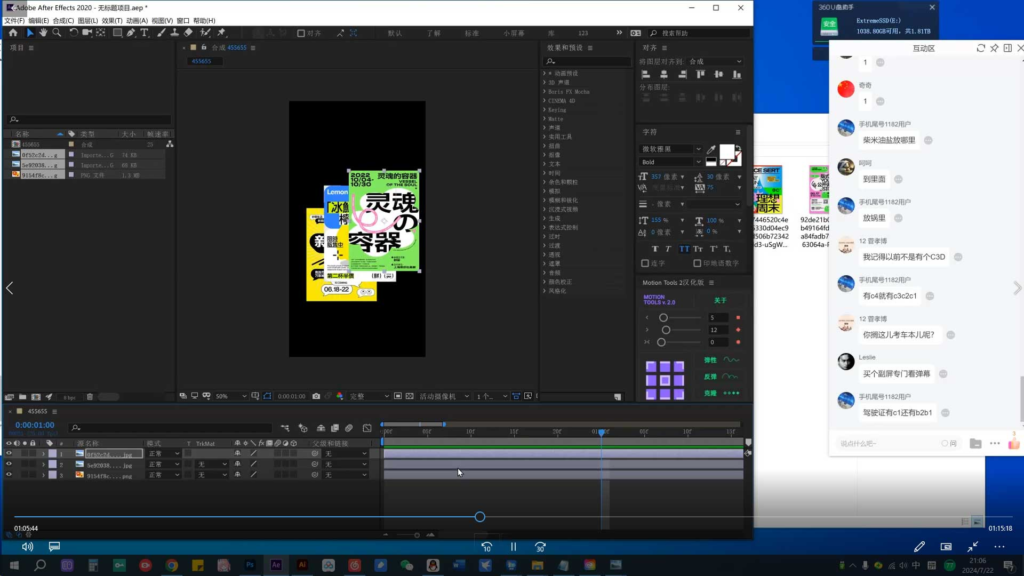
Task: Select the Hand tool in toolbar
Action: 43,33
